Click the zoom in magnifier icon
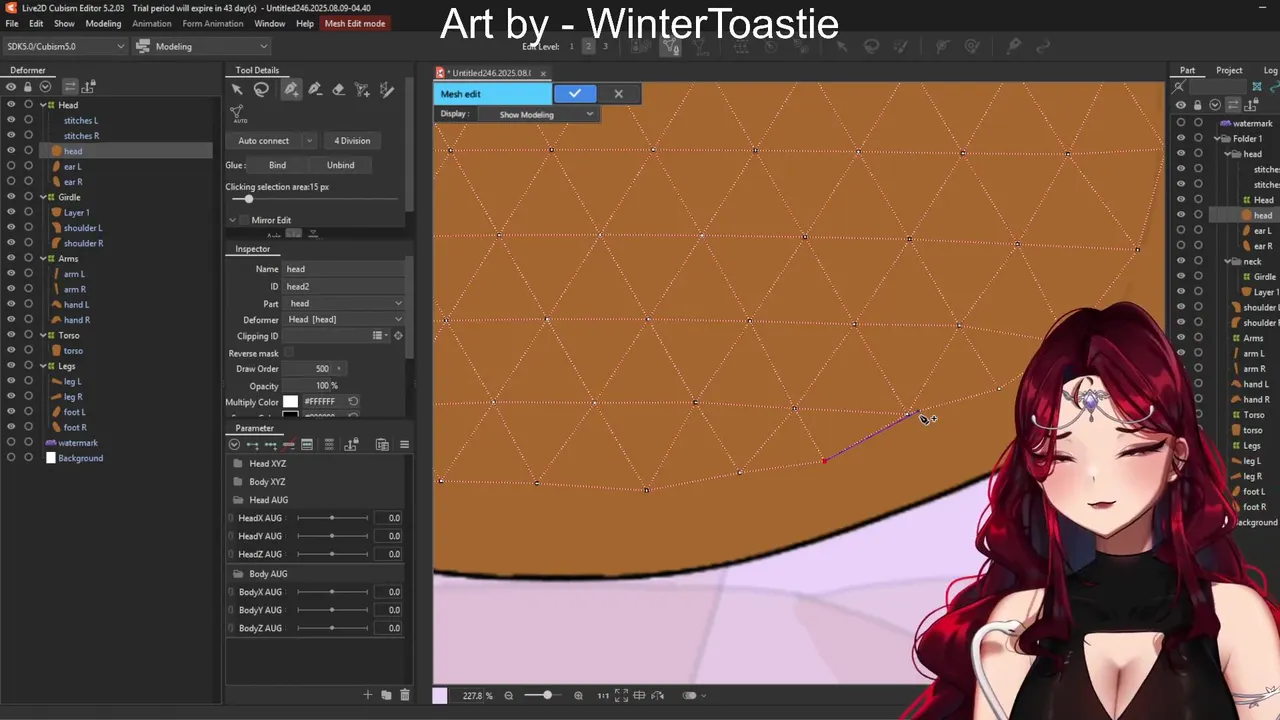The image size is (1280, 720). pyautogui.click(x=579, y=695)
